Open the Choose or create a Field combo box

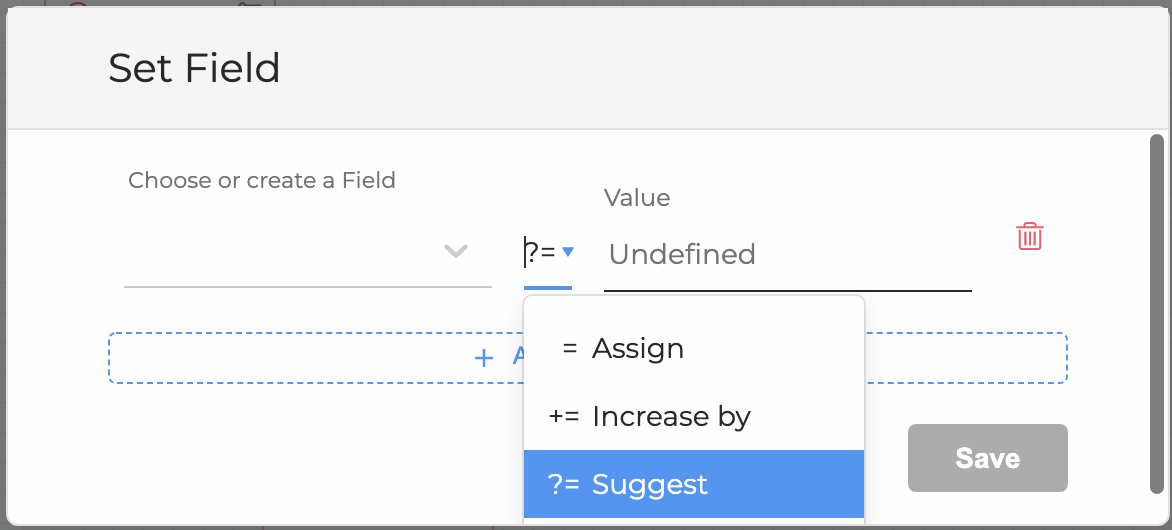click(x=290, y=252)
